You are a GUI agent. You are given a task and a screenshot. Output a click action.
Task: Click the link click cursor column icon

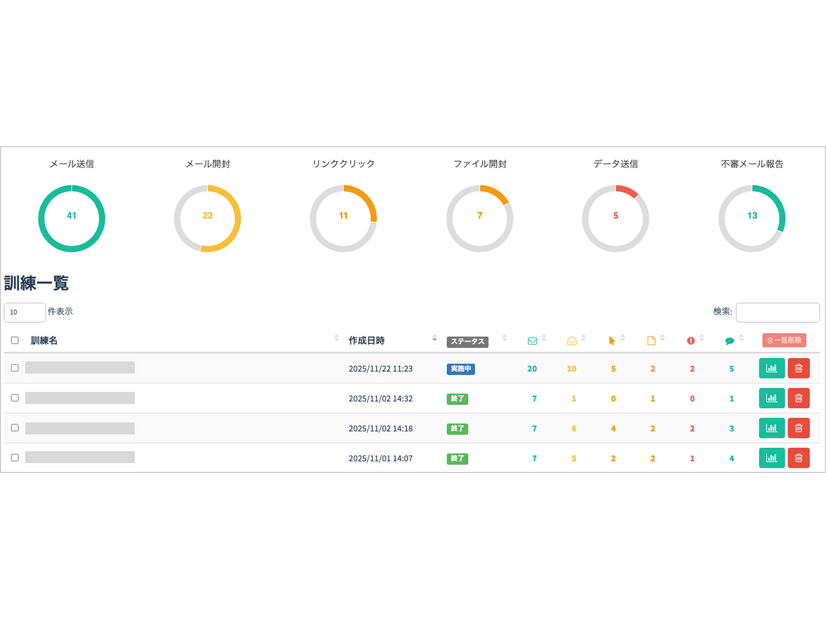coord(612,341)
